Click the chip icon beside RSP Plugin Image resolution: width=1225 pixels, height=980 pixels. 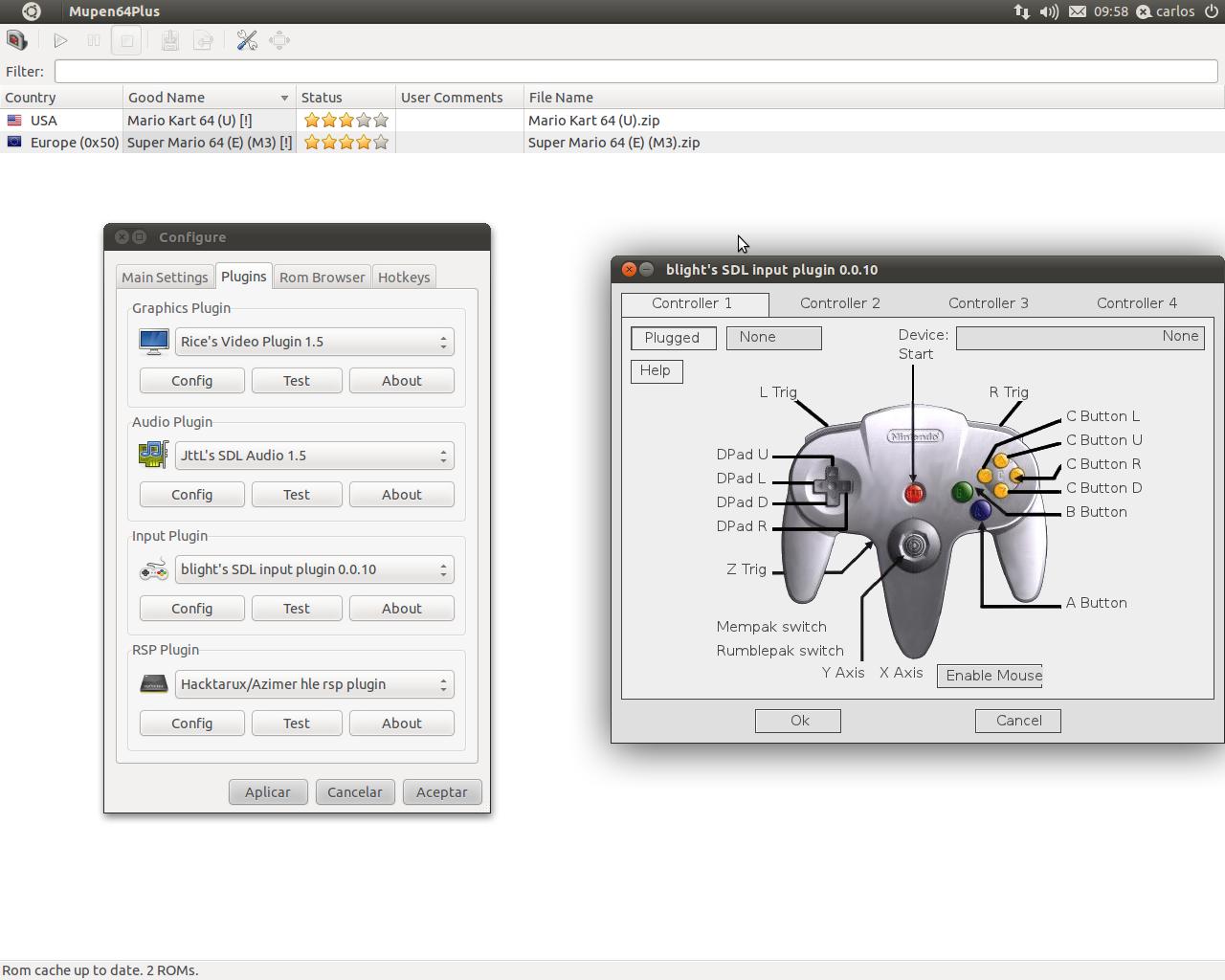tap(153, 684)
